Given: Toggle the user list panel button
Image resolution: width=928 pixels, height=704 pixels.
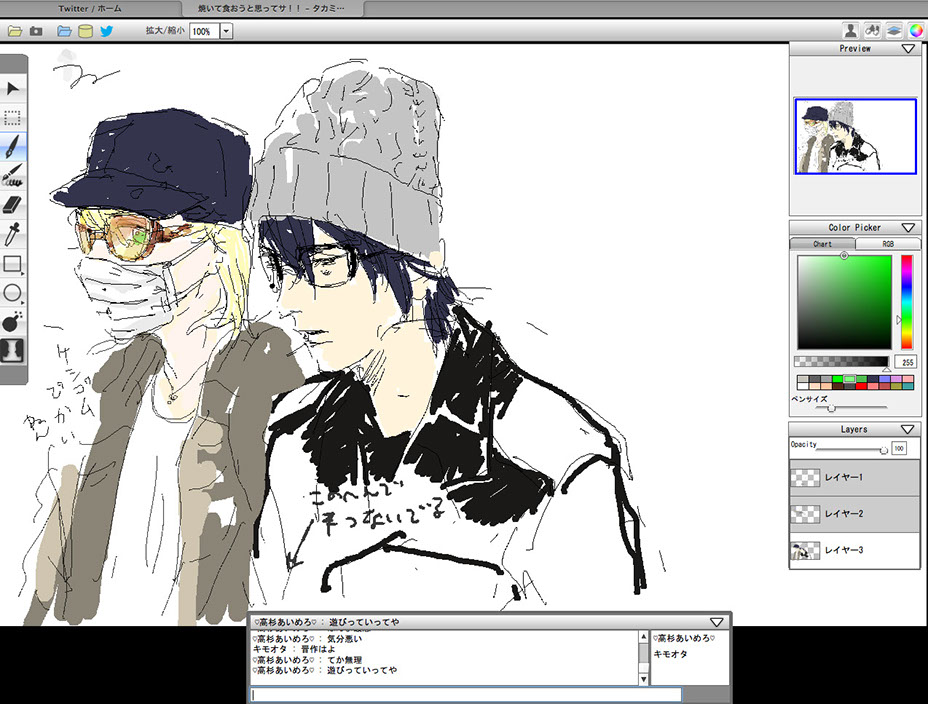Looking at the screenshot, I should click(x=850, y=31).
